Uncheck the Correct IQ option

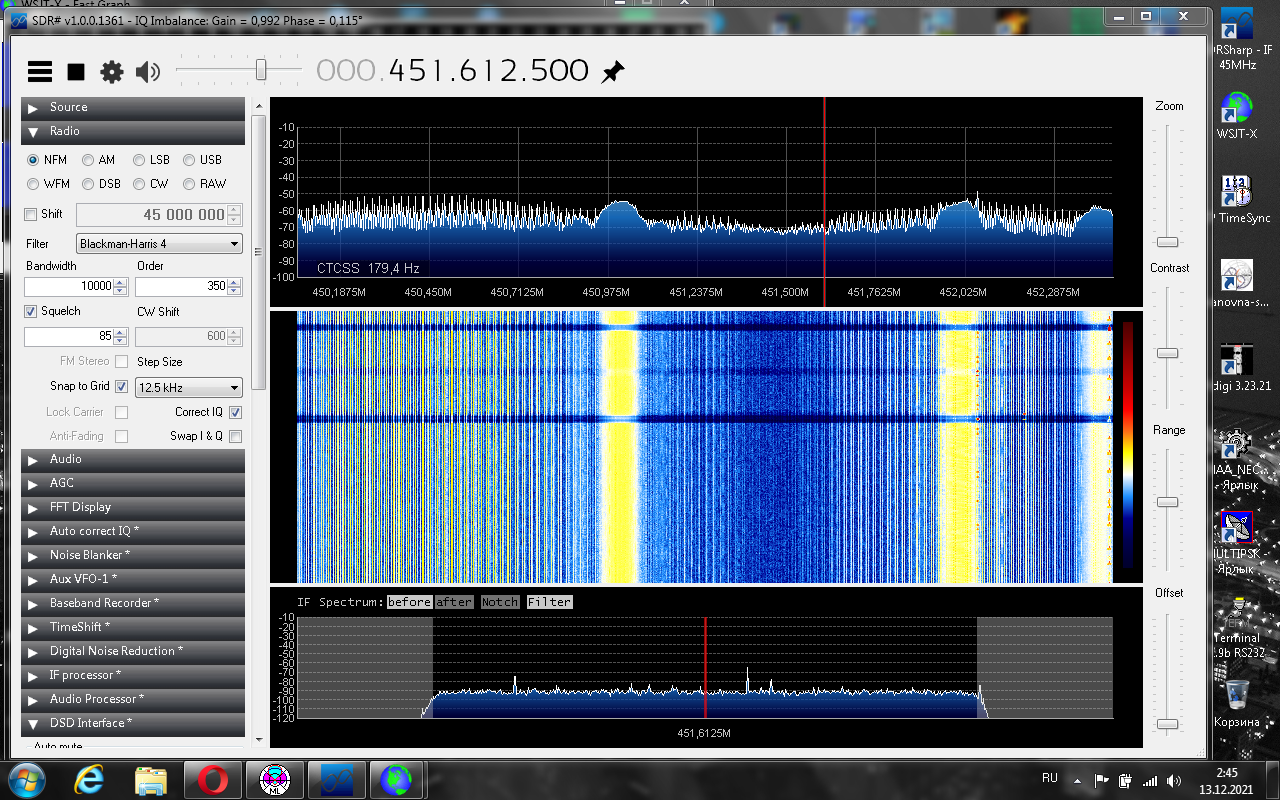coord(236,412)
